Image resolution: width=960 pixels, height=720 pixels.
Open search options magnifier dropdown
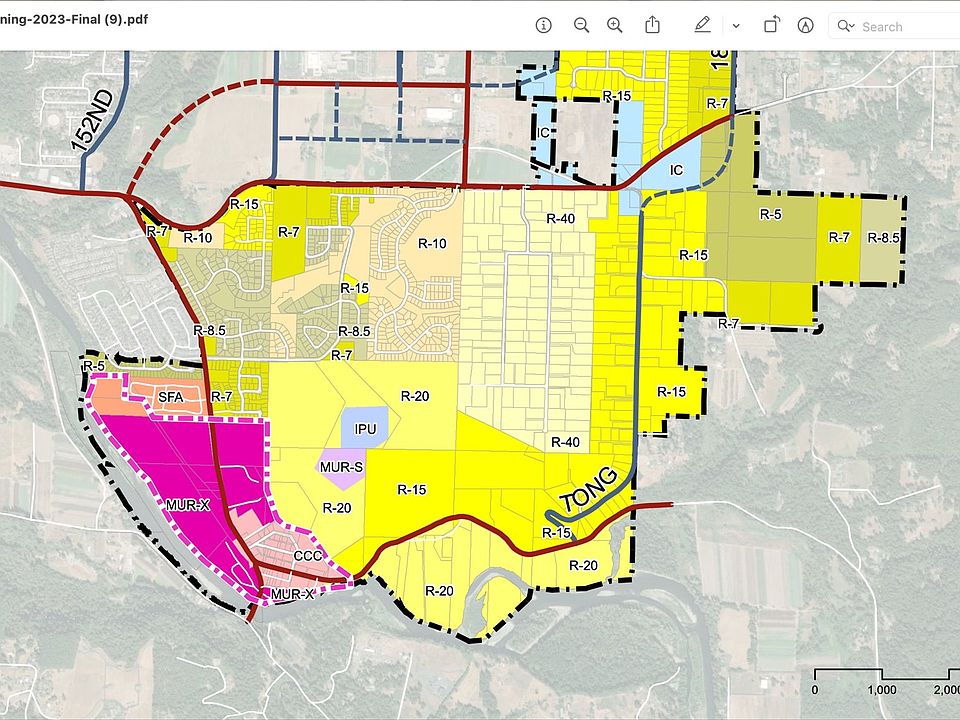(x=847, y=26)
